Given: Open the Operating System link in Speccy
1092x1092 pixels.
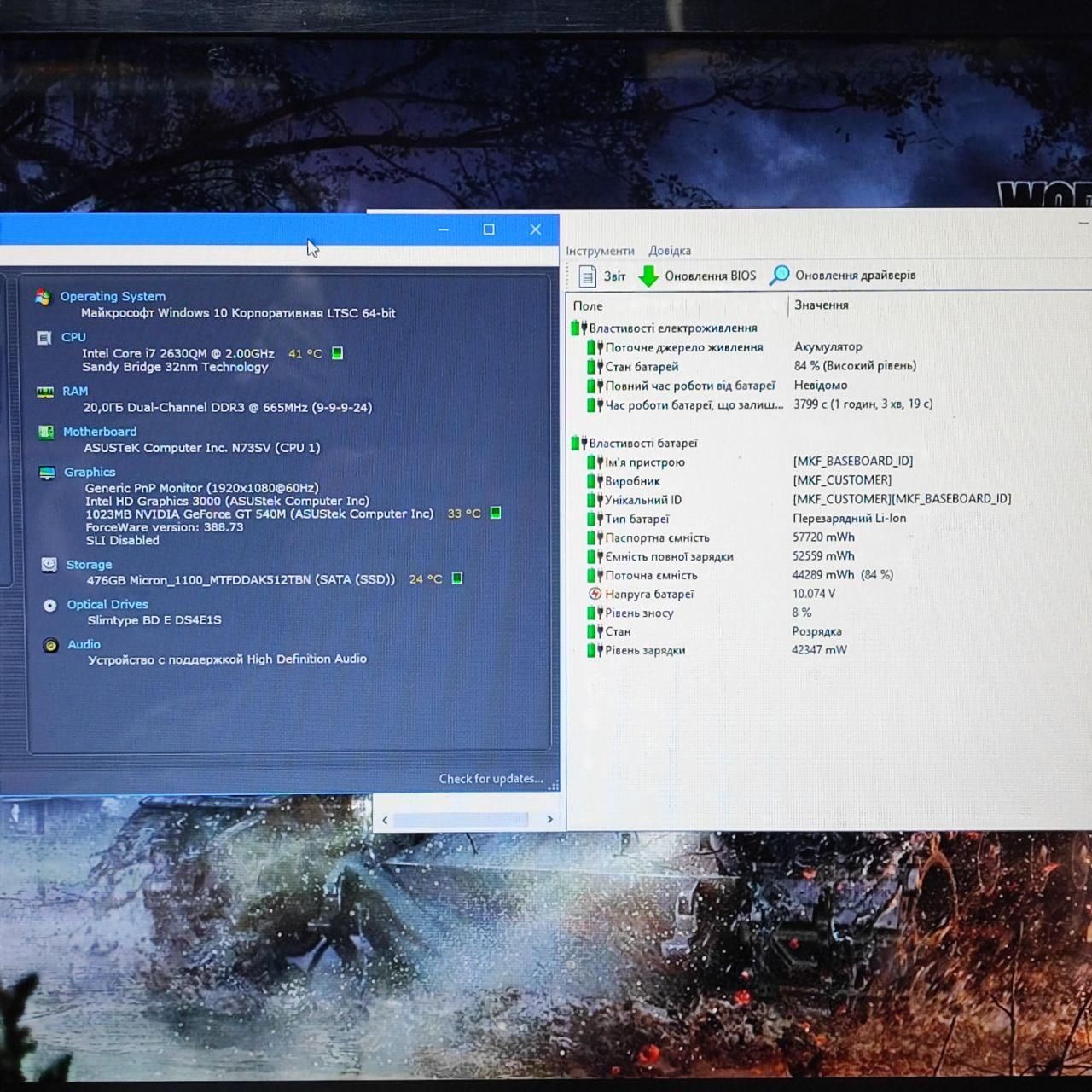Looking at the screenshot, I should pyautogui.click(x=113, y=296).
